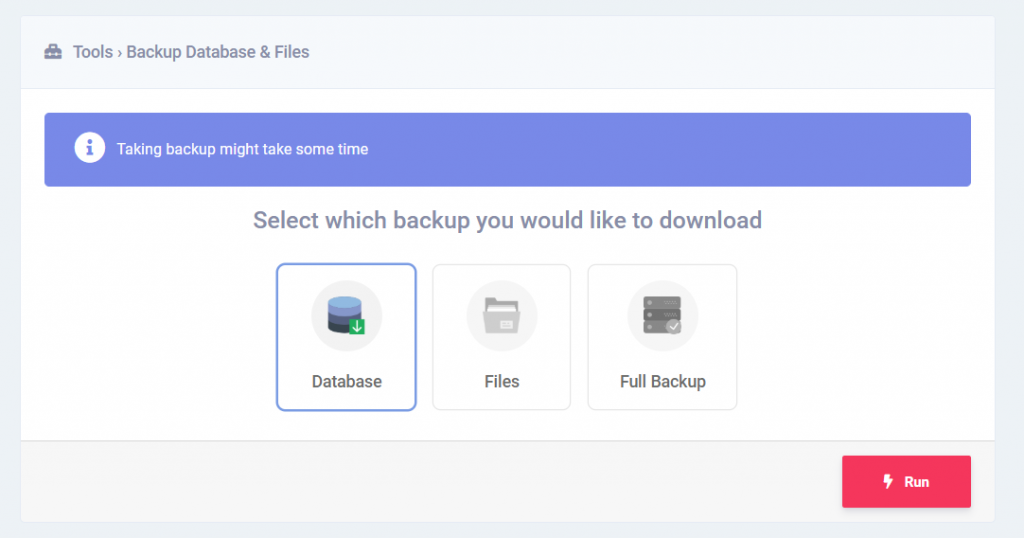Click the toolbox icon in the breadcrumb
The image size is (1024, 538).
[x=53, y=52]
